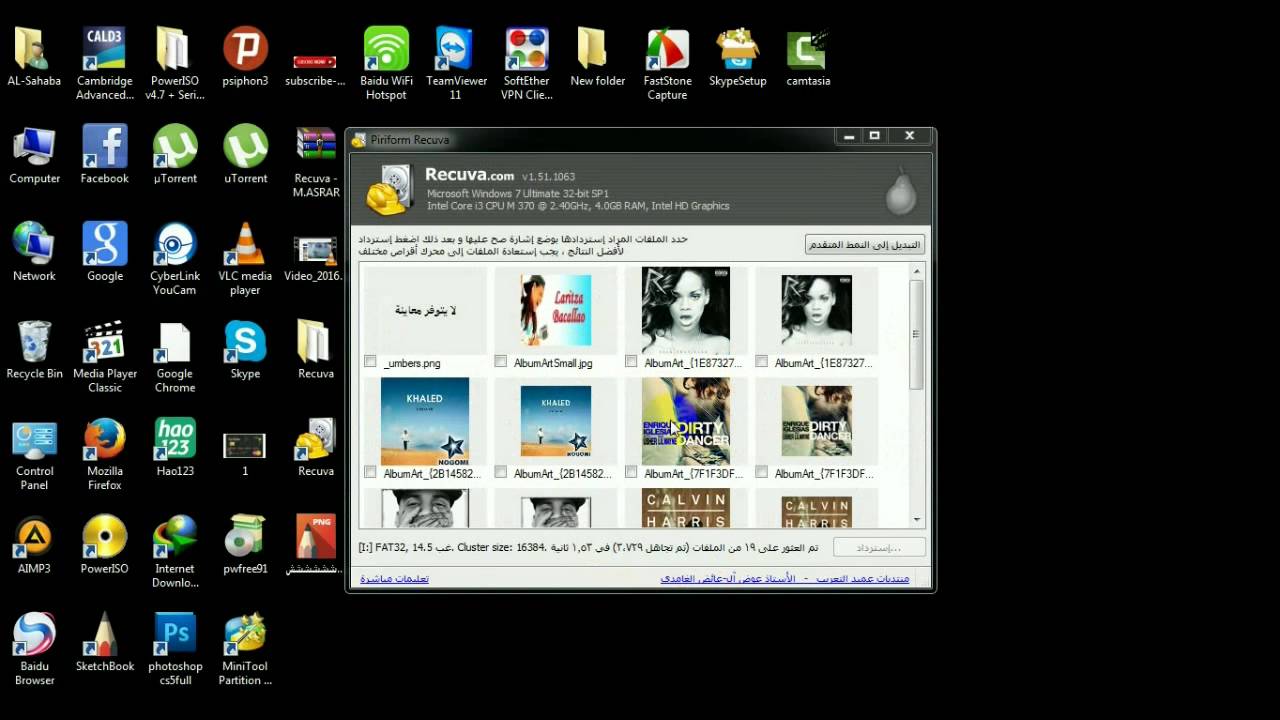Launch FastStone Capture shortcut

point(667,64)
